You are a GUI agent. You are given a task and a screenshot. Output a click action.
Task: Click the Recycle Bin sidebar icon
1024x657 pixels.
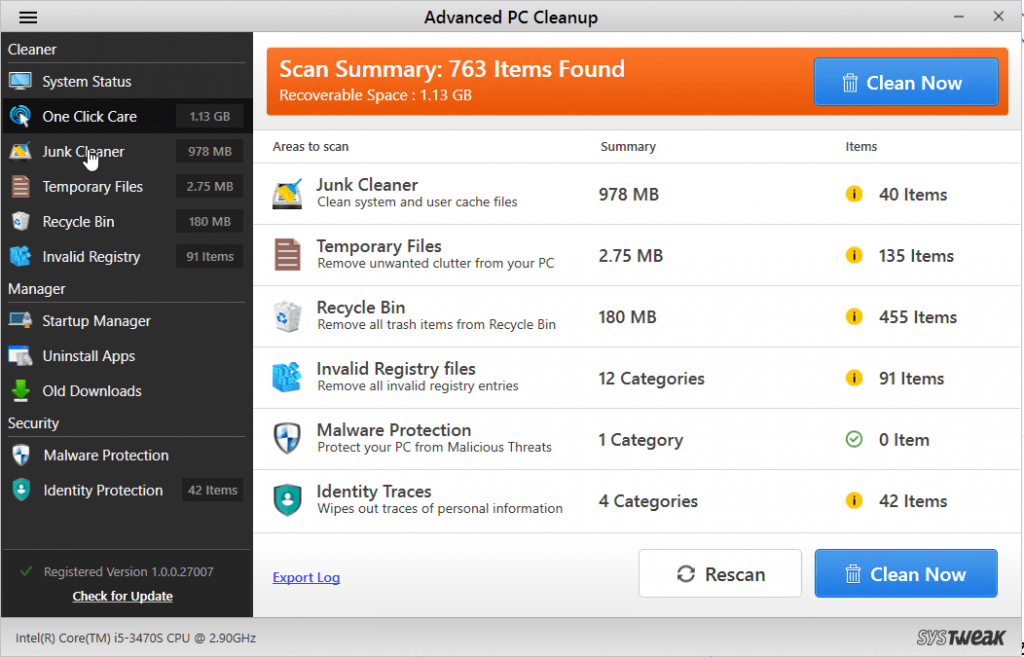[20, 221]
